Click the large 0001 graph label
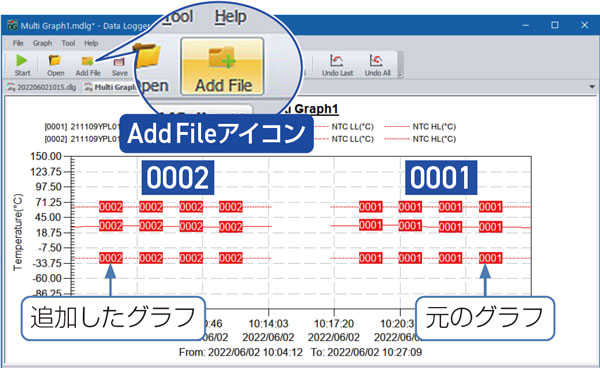 pyautogui.click(x=441, y=177)
